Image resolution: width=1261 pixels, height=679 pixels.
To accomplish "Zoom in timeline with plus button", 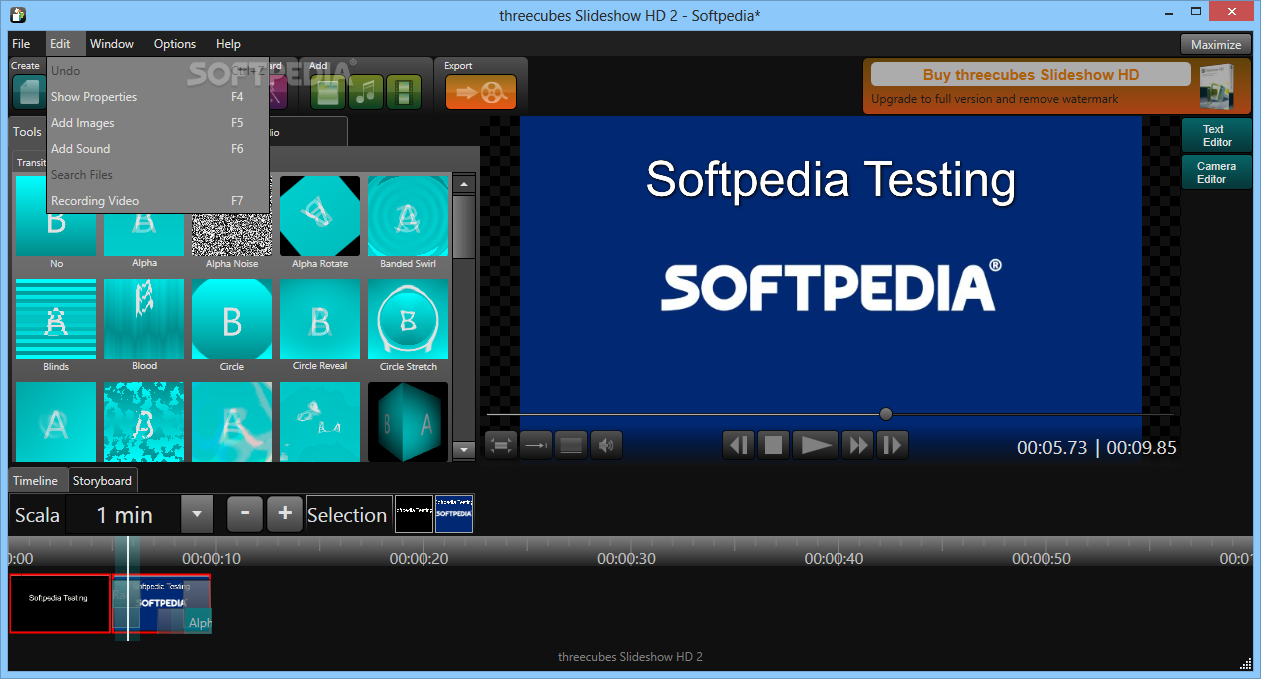I will [x=285, y=514].
